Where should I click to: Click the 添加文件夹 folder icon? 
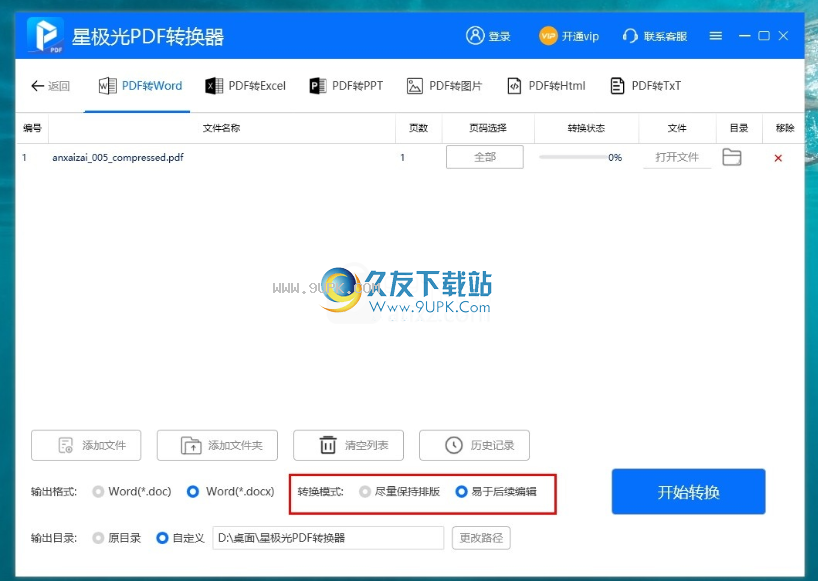coord(191,445)
